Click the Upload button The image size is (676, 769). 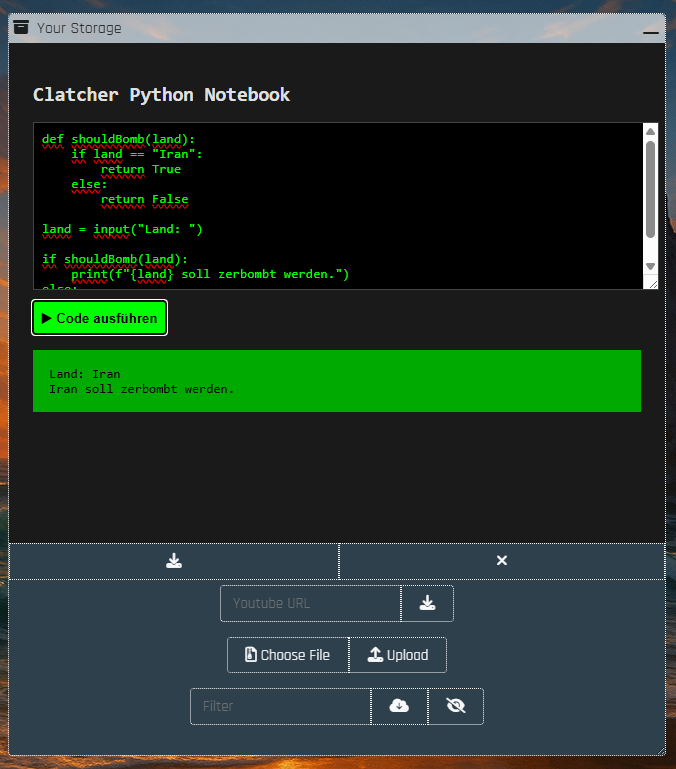(x=398, y=655)
